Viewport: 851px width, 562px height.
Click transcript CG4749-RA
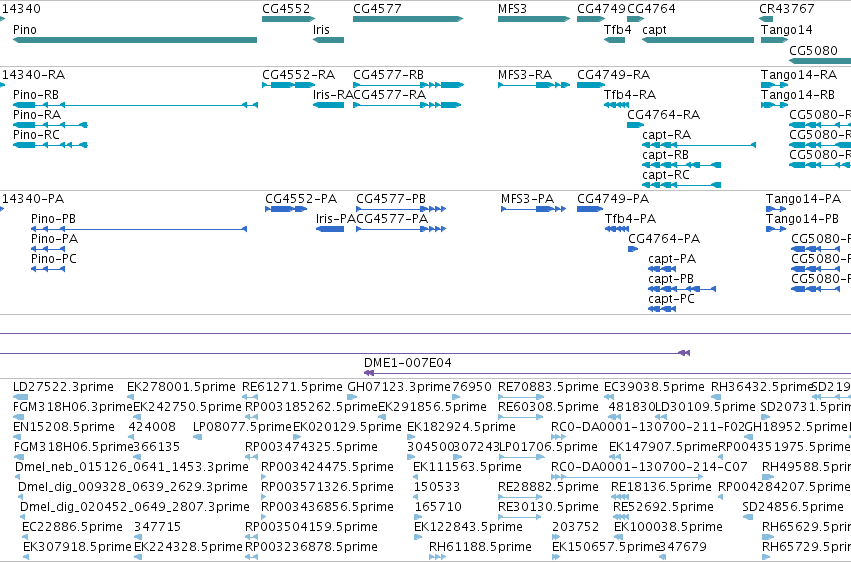591,85
